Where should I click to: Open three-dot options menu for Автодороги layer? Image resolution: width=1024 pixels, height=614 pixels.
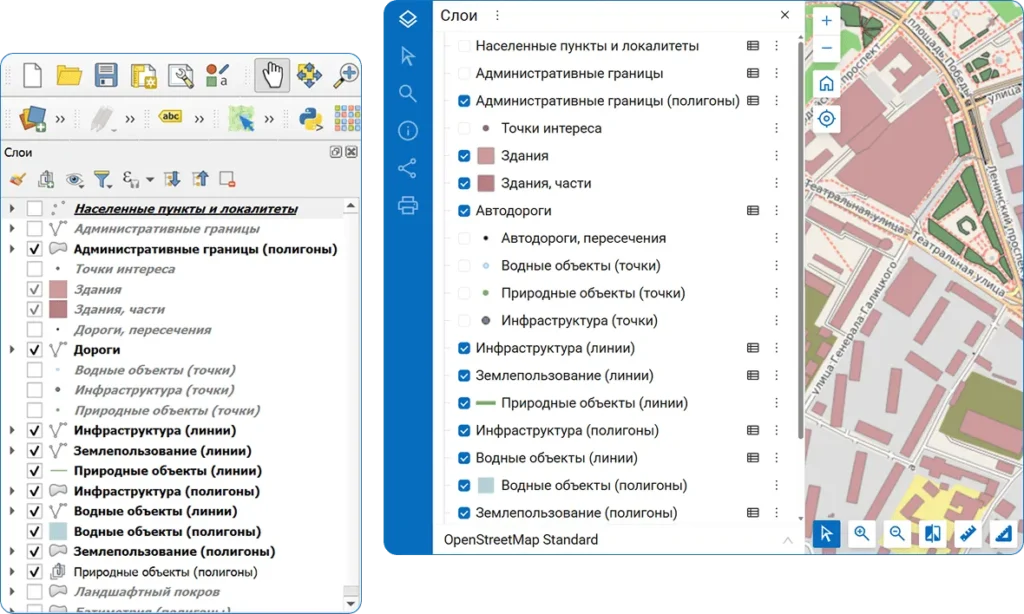coord(776,211)
